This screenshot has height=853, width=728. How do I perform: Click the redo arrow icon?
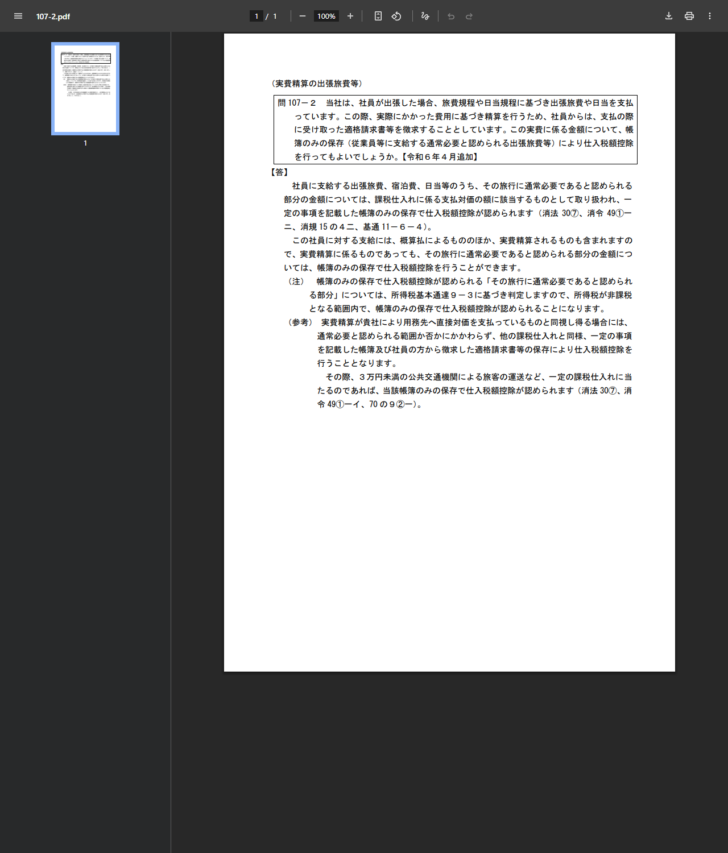(469, 16)
